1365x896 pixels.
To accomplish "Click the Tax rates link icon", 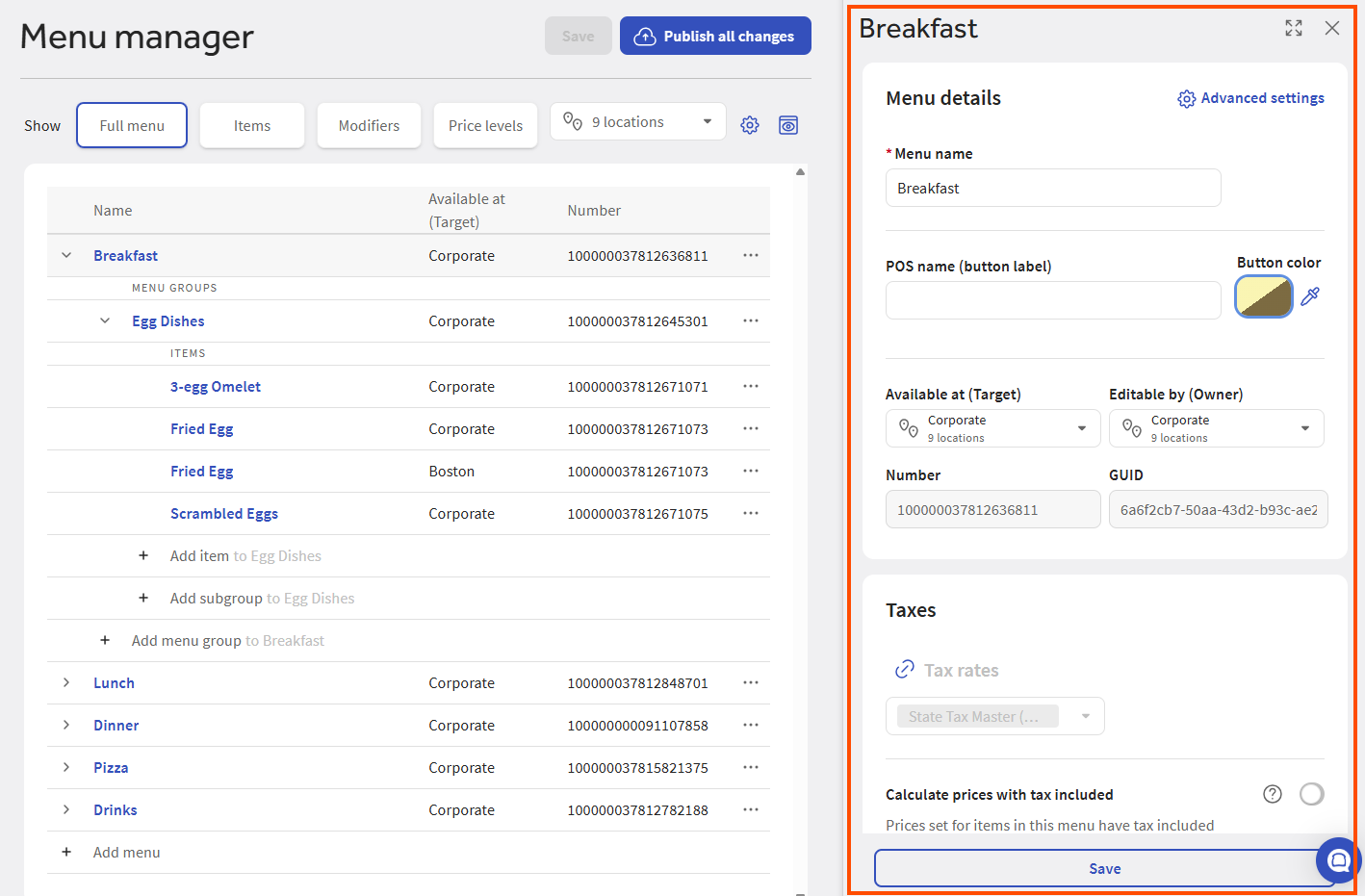I will click(x=905, y=669).
